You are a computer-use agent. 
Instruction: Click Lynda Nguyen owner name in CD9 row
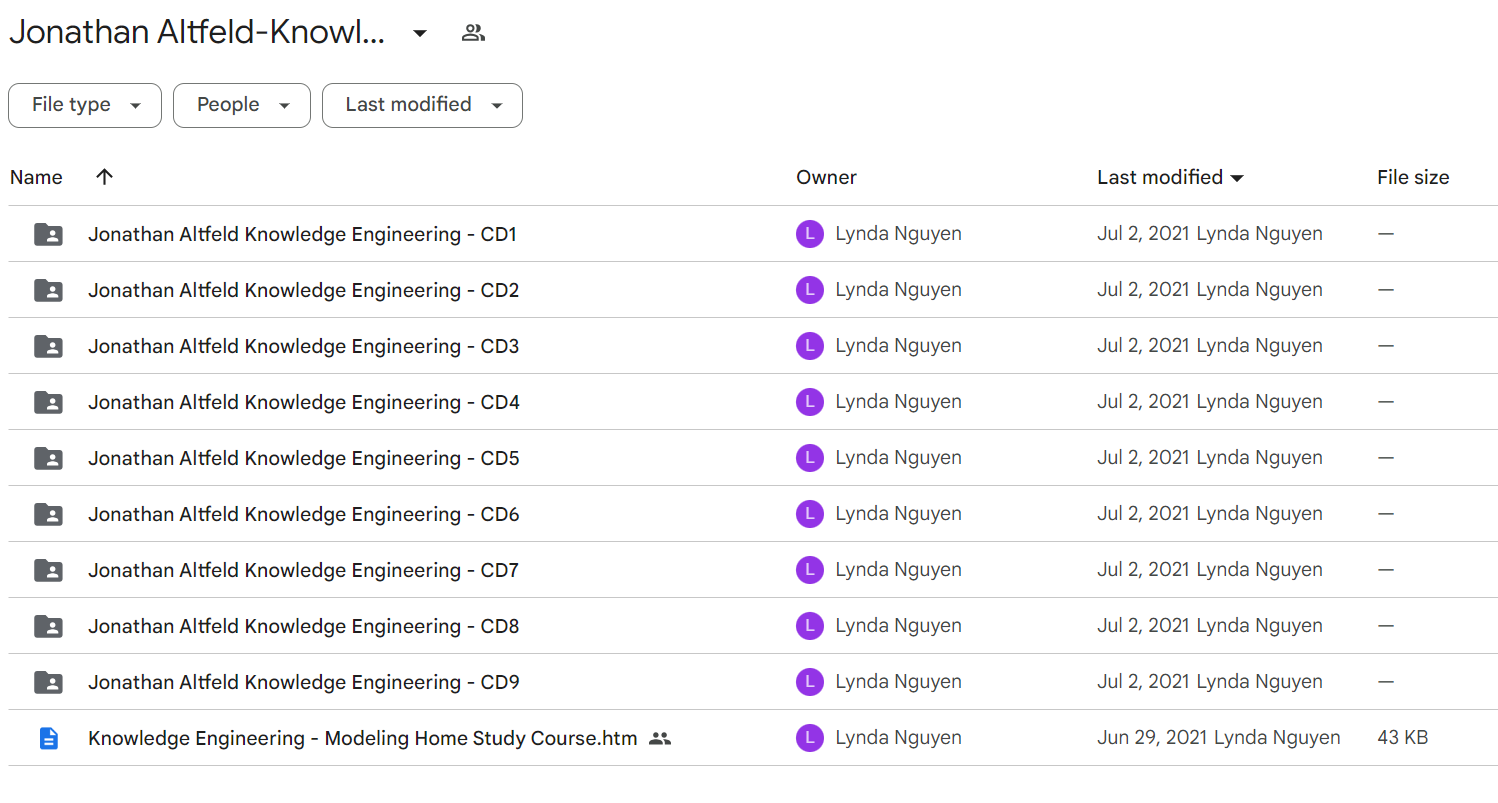898,682
